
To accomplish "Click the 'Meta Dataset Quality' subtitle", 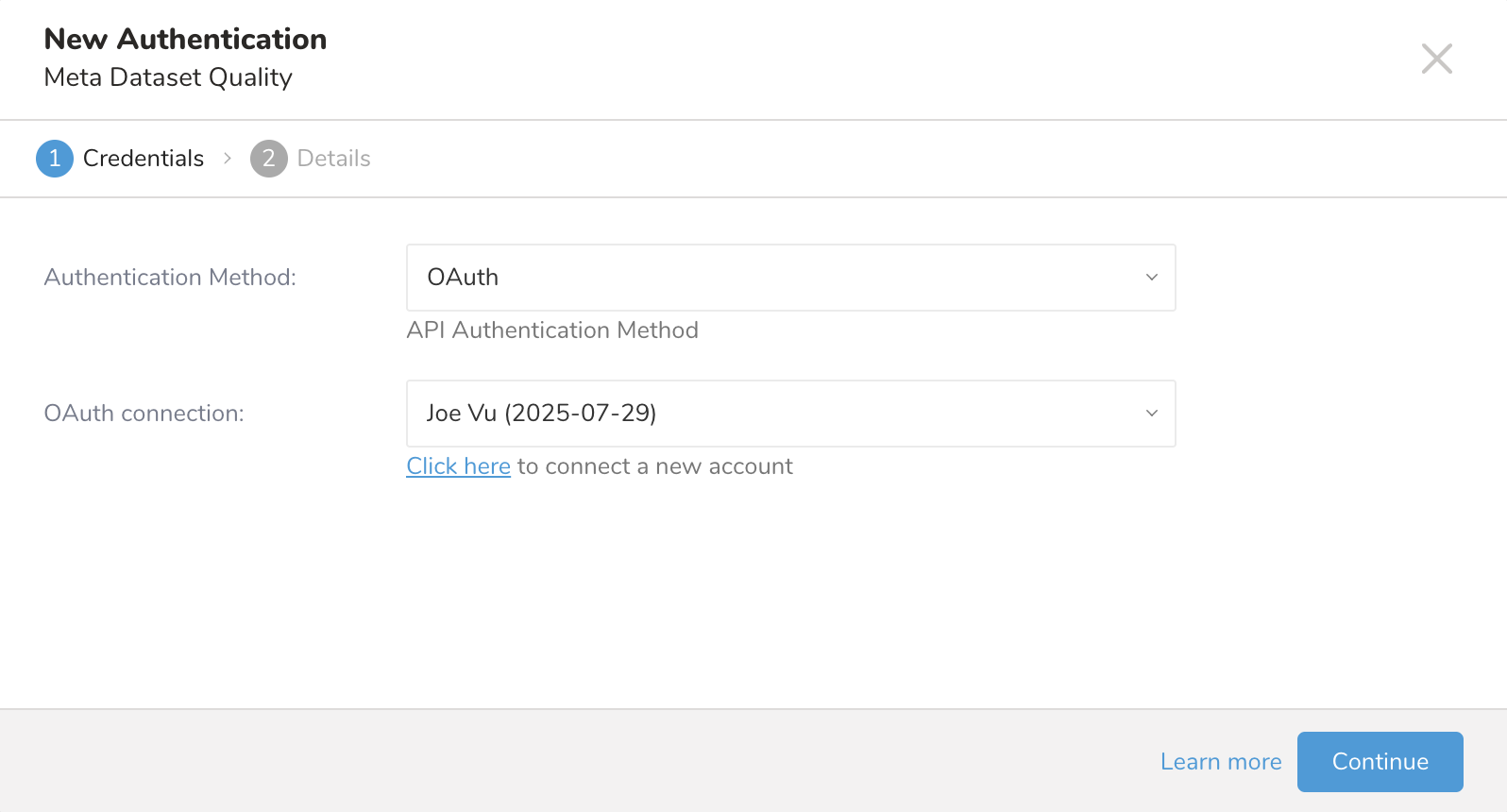I will [x=168, y=77].
